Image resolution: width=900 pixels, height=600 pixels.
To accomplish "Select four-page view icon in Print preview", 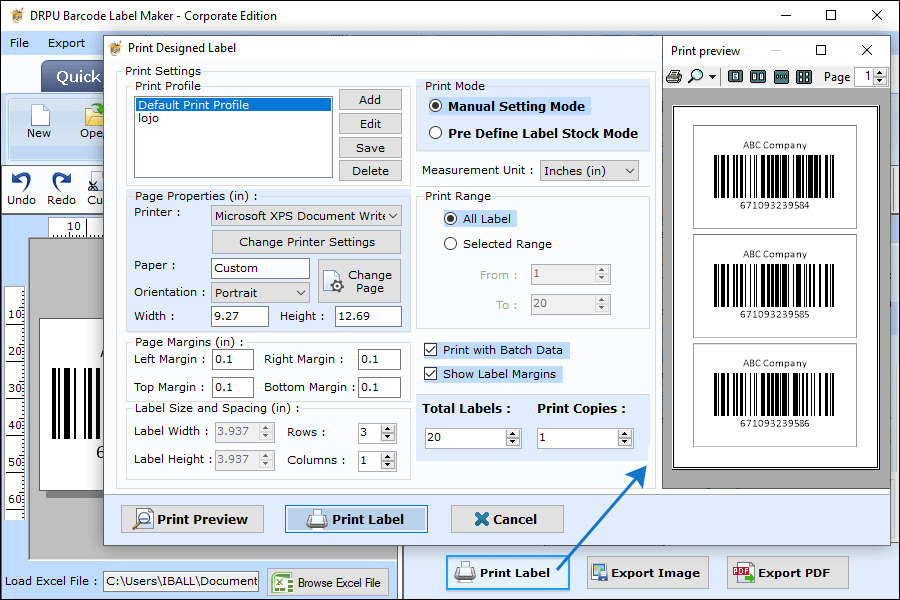I will pyautogui.click(x=804, y=76).
